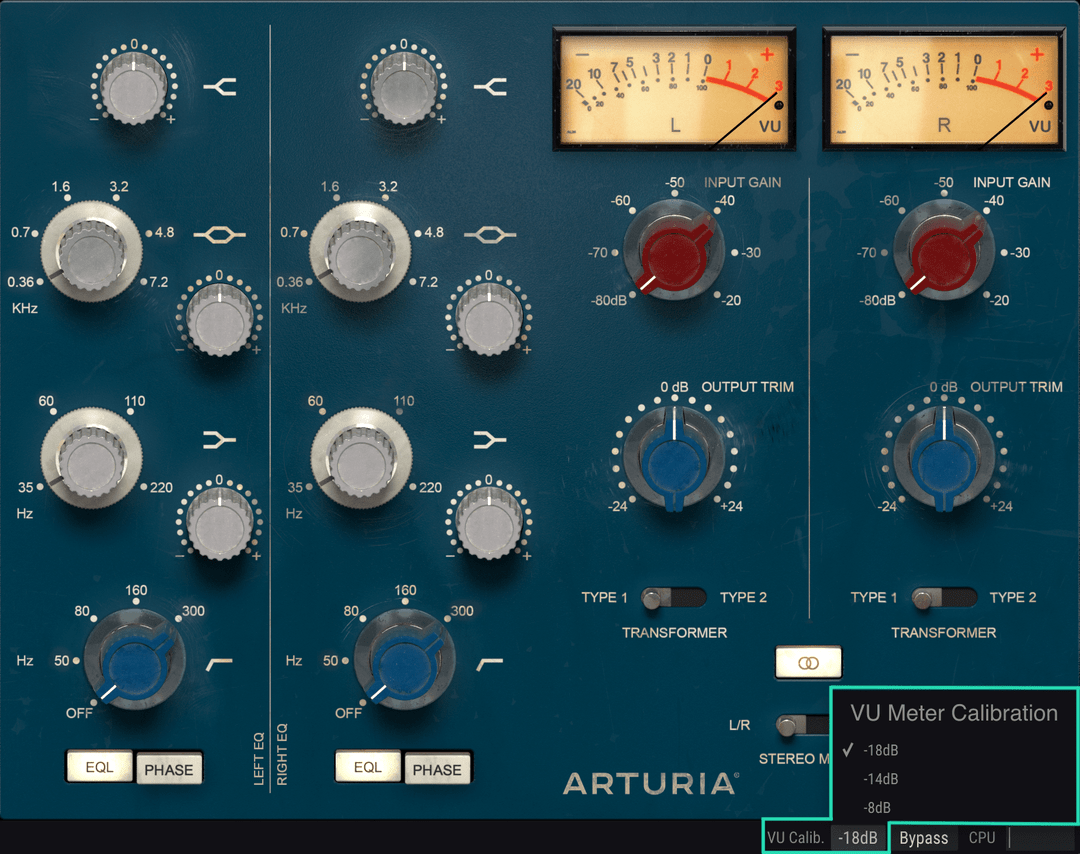This screenshot has width=1080, height=854.
Task: Flip the left channel Transformer type switch
Action: 673,598
